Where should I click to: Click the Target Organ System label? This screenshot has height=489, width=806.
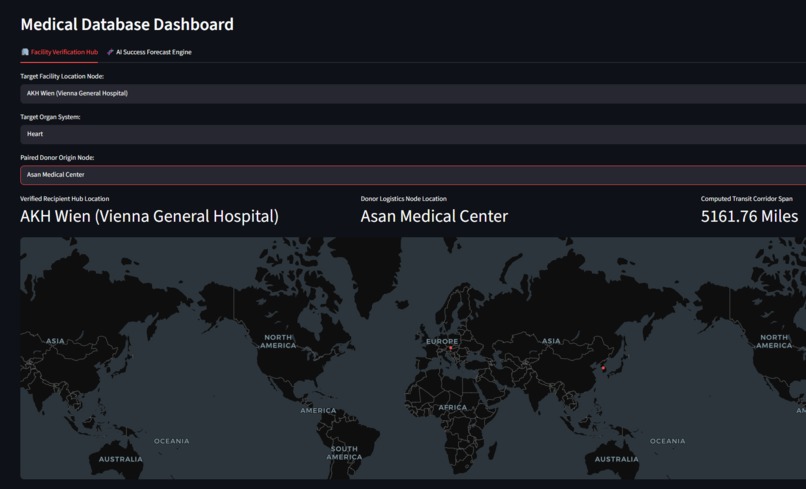50,117
